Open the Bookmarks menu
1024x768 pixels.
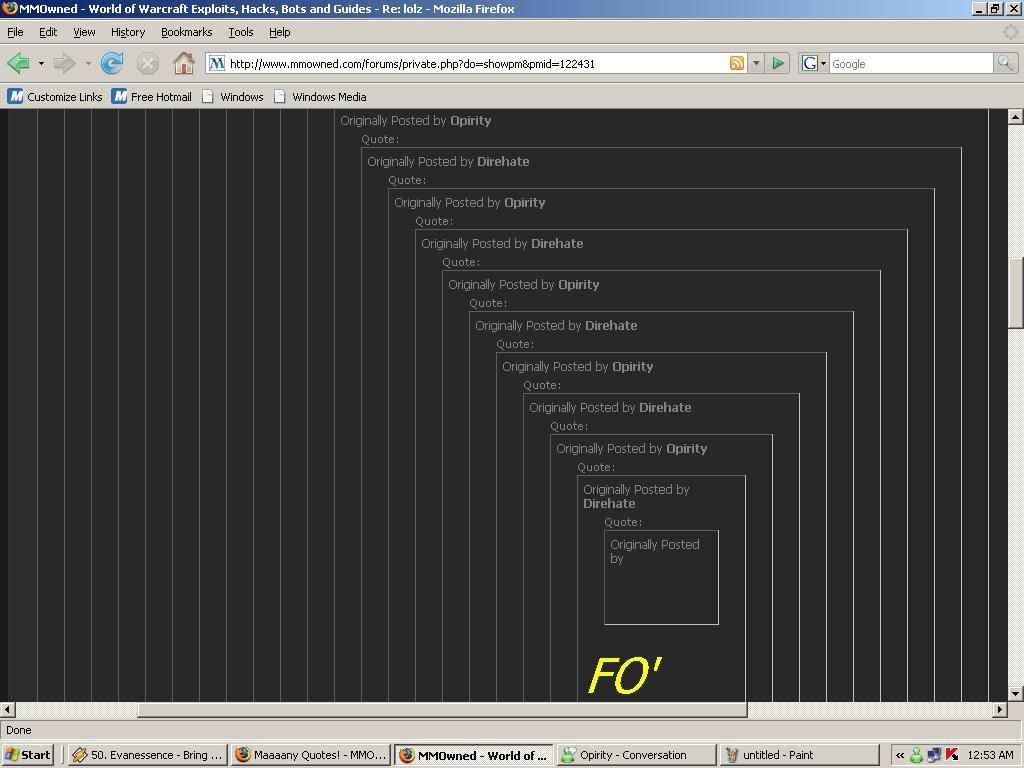[x=187, y=32]
